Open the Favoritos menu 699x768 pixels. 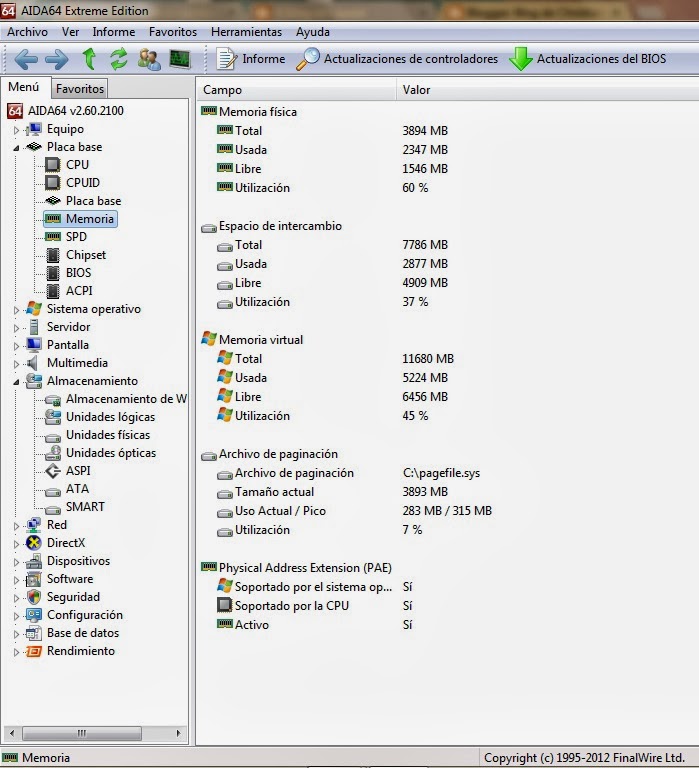coord(173,32)
